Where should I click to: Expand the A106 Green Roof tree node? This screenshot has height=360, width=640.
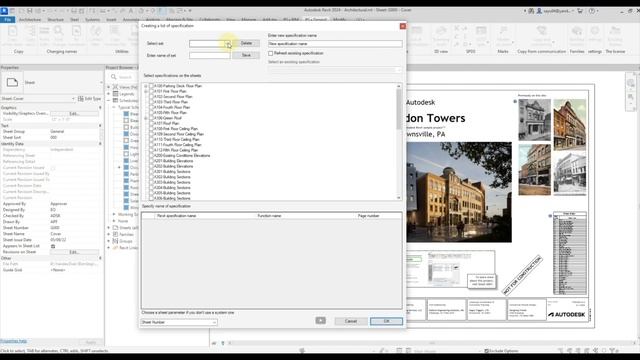tap(146, 118)
